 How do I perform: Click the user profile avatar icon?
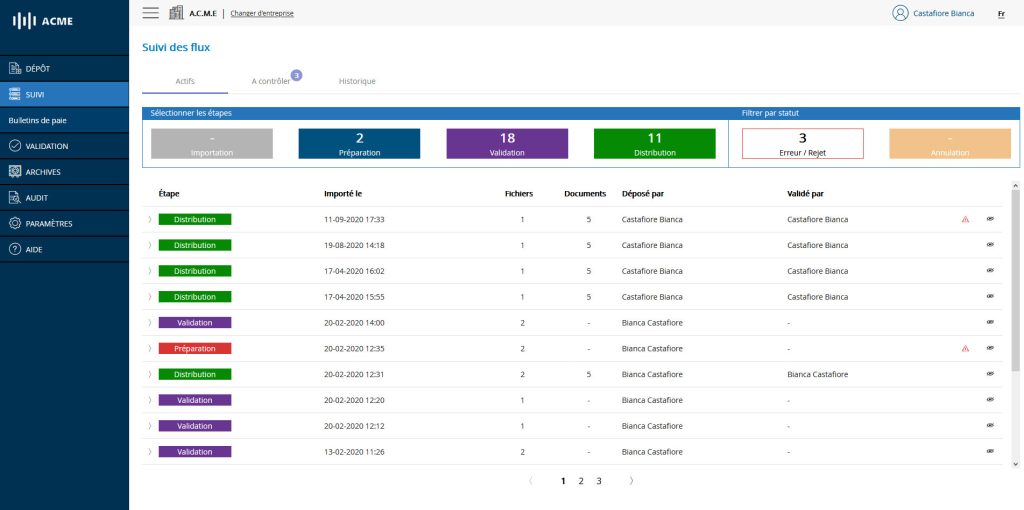[x=900, y=13]
